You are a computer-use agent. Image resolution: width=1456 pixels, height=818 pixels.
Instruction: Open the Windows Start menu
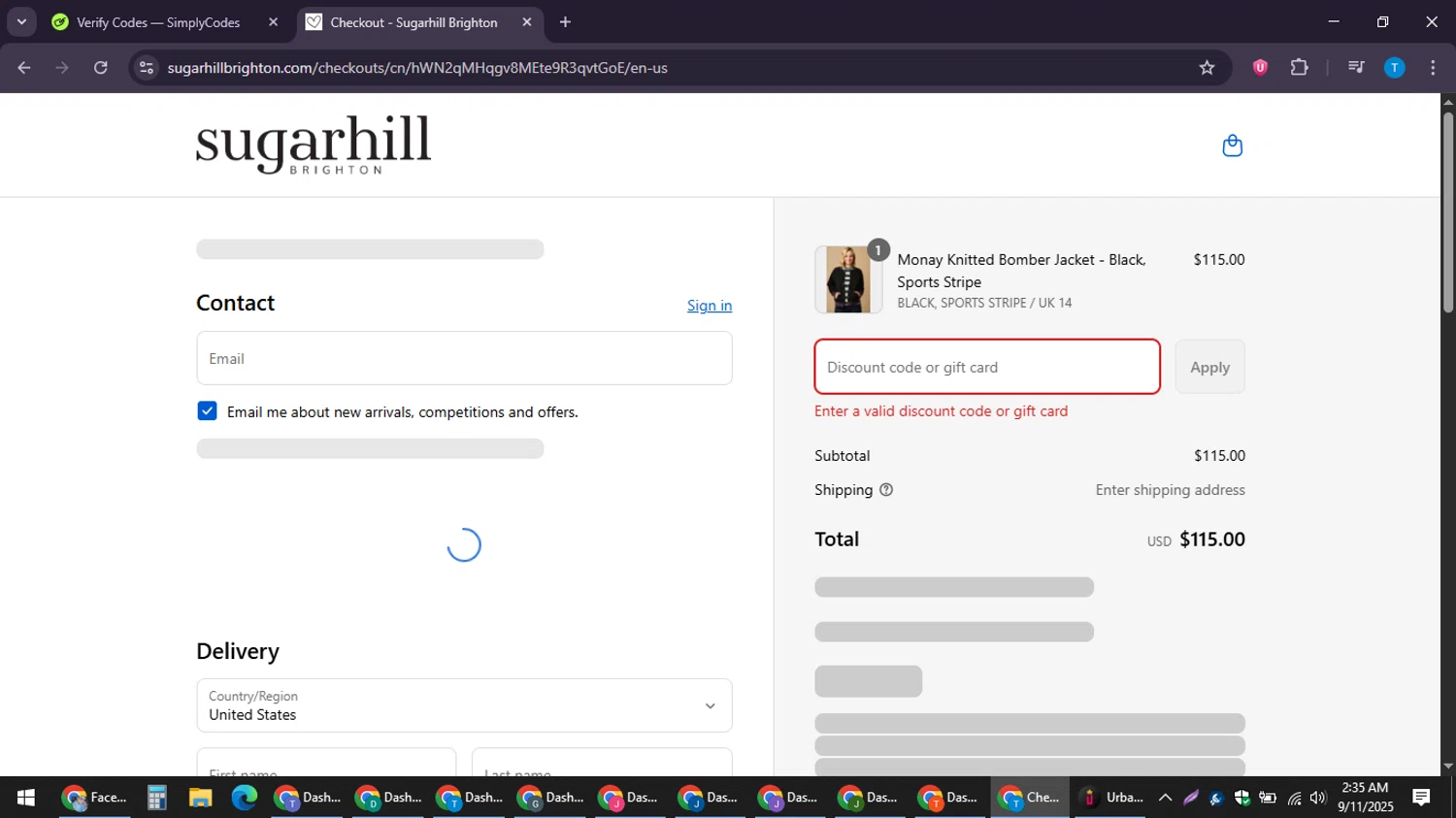[x=26, y=798]
